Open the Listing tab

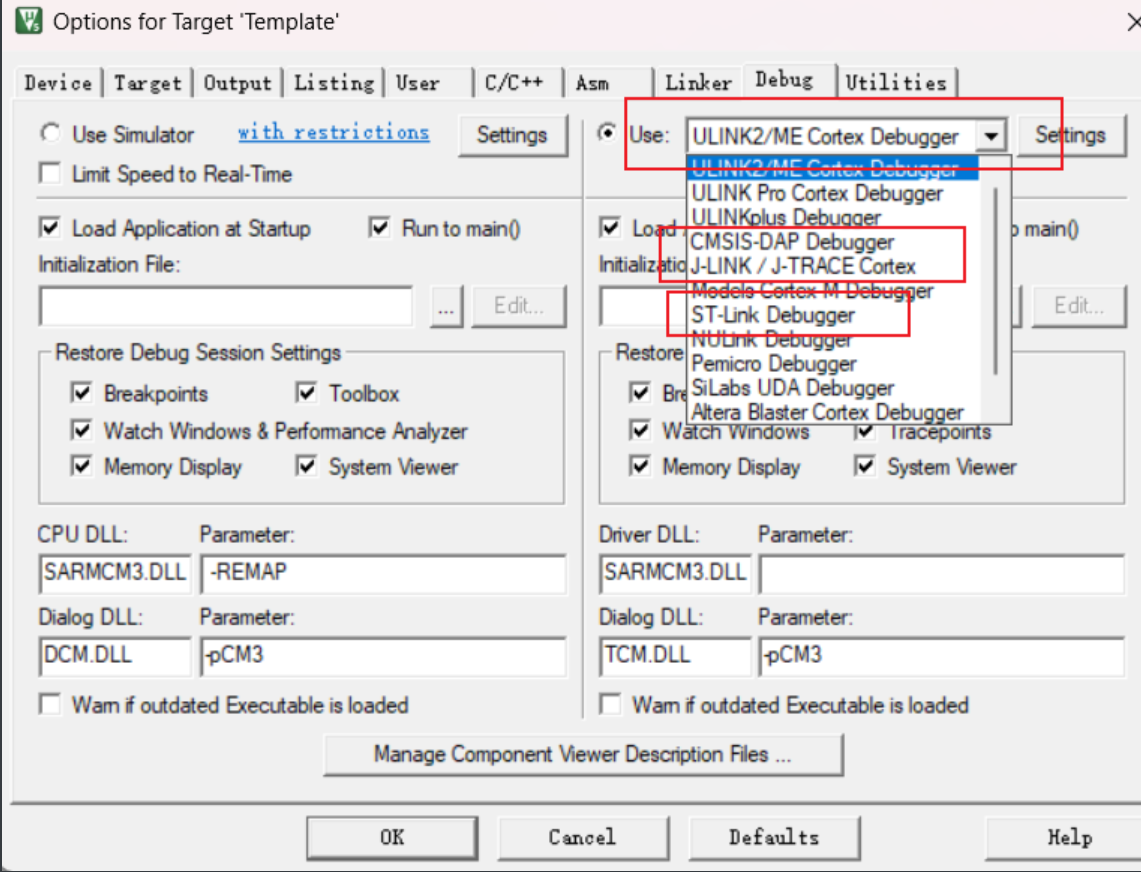pyautogui.click(x=333, y=83)
